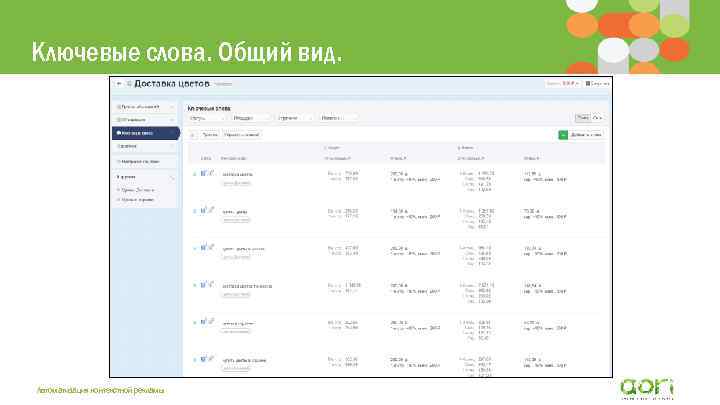Expand chevron of second sidebar item
Image resolution: width=720 pixels, height=405 pixels.
(x=173, y=120)
